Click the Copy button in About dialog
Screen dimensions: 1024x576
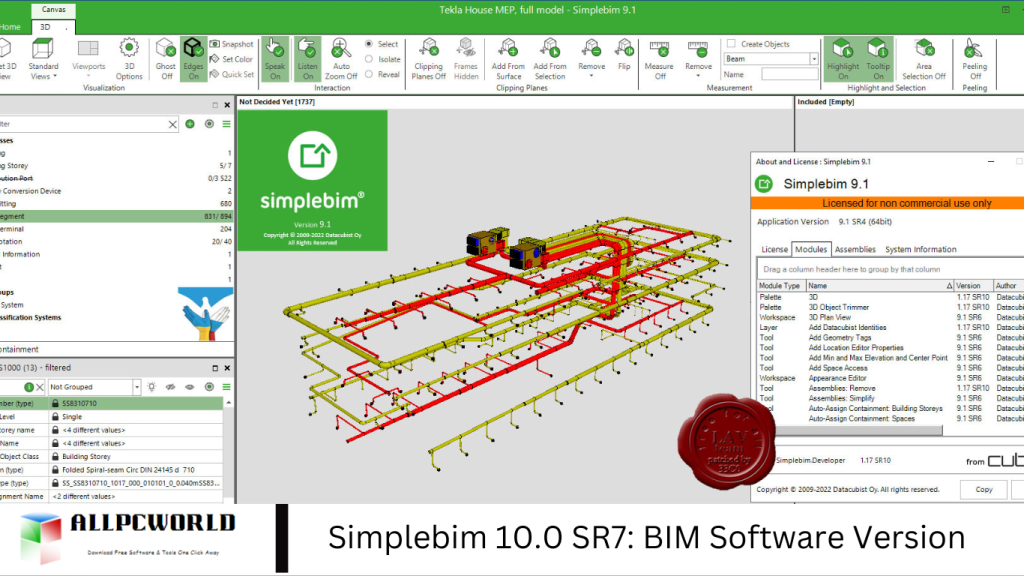[x=984, y=489]
